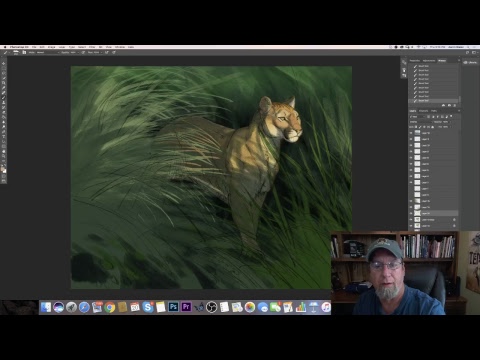Viewport: 480px width, 360px height.
Task: Toggle visibility of the highlighted layer
Action: (411, 213)
